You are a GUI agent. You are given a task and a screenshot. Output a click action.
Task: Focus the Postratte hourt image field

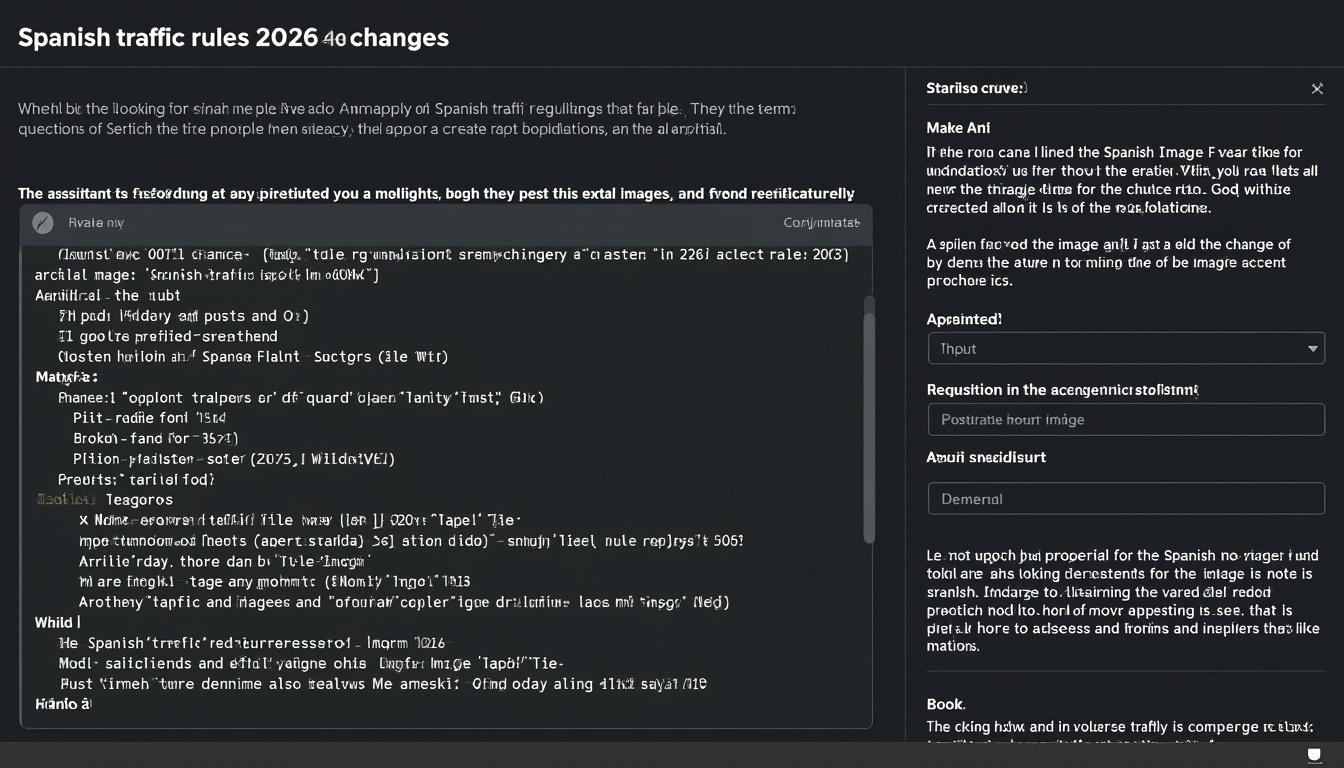click(x=1126, y=420)
